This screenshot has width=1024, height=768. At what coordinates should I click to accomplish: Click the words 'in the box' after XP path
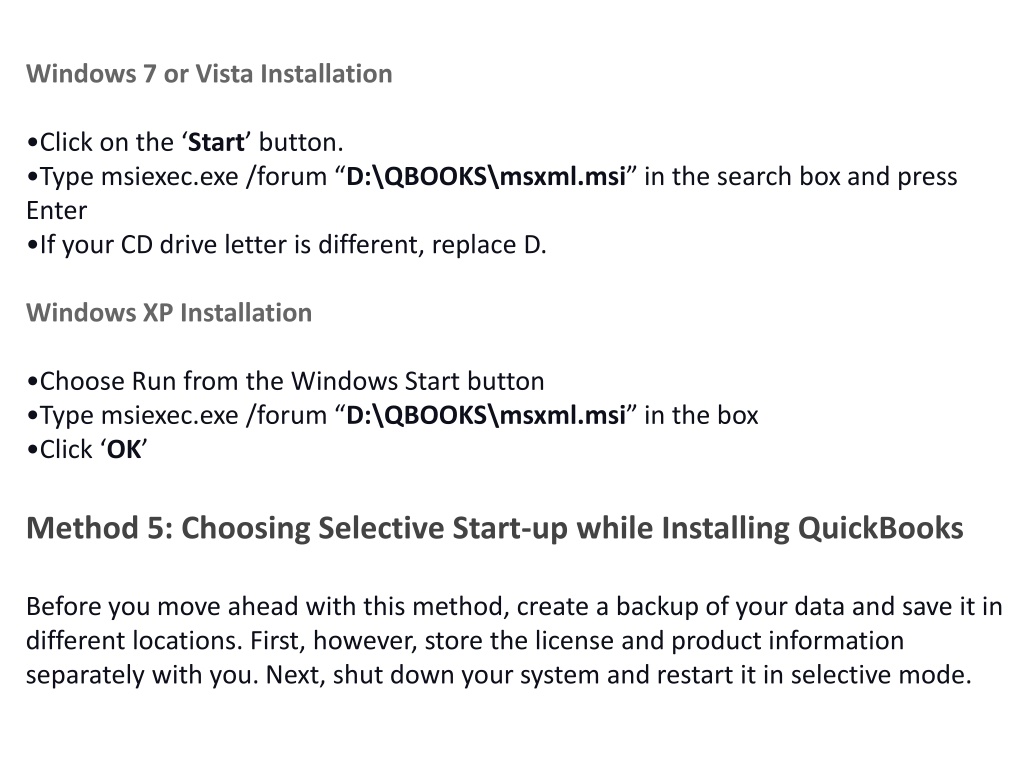click(701, 415)
